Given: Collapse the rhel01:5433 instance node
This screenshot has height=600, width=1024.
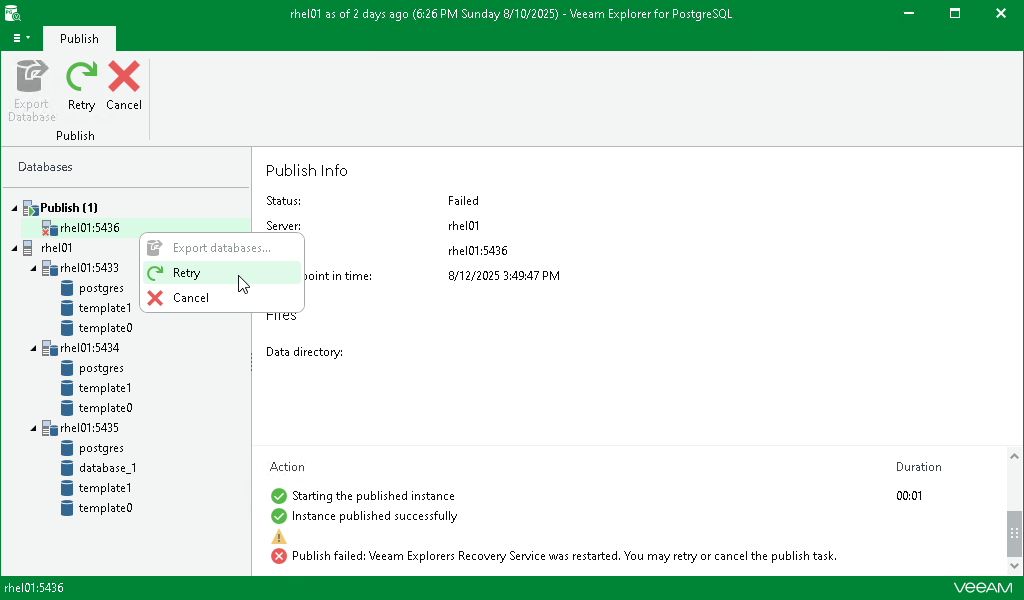Looking at the screenshot, I should tap(33, 268).
